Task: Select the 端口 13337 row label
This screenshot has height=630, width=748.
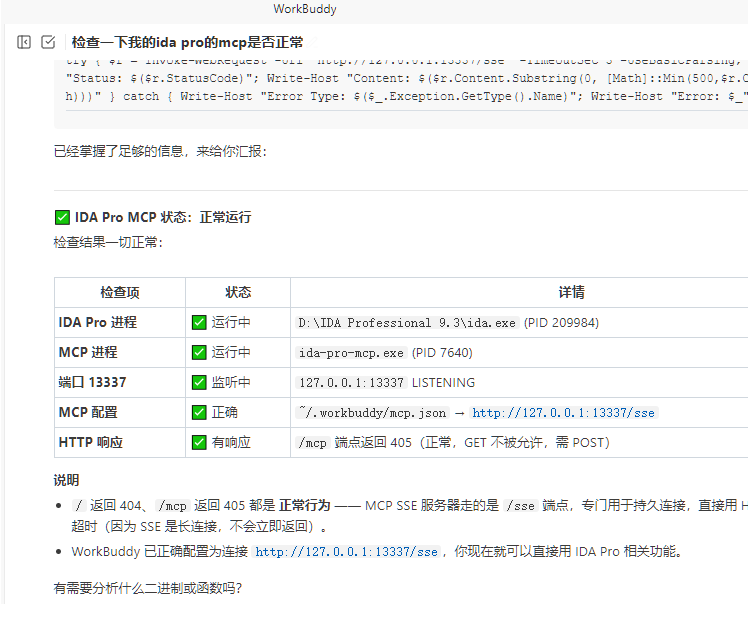Action: click(92, 382)
